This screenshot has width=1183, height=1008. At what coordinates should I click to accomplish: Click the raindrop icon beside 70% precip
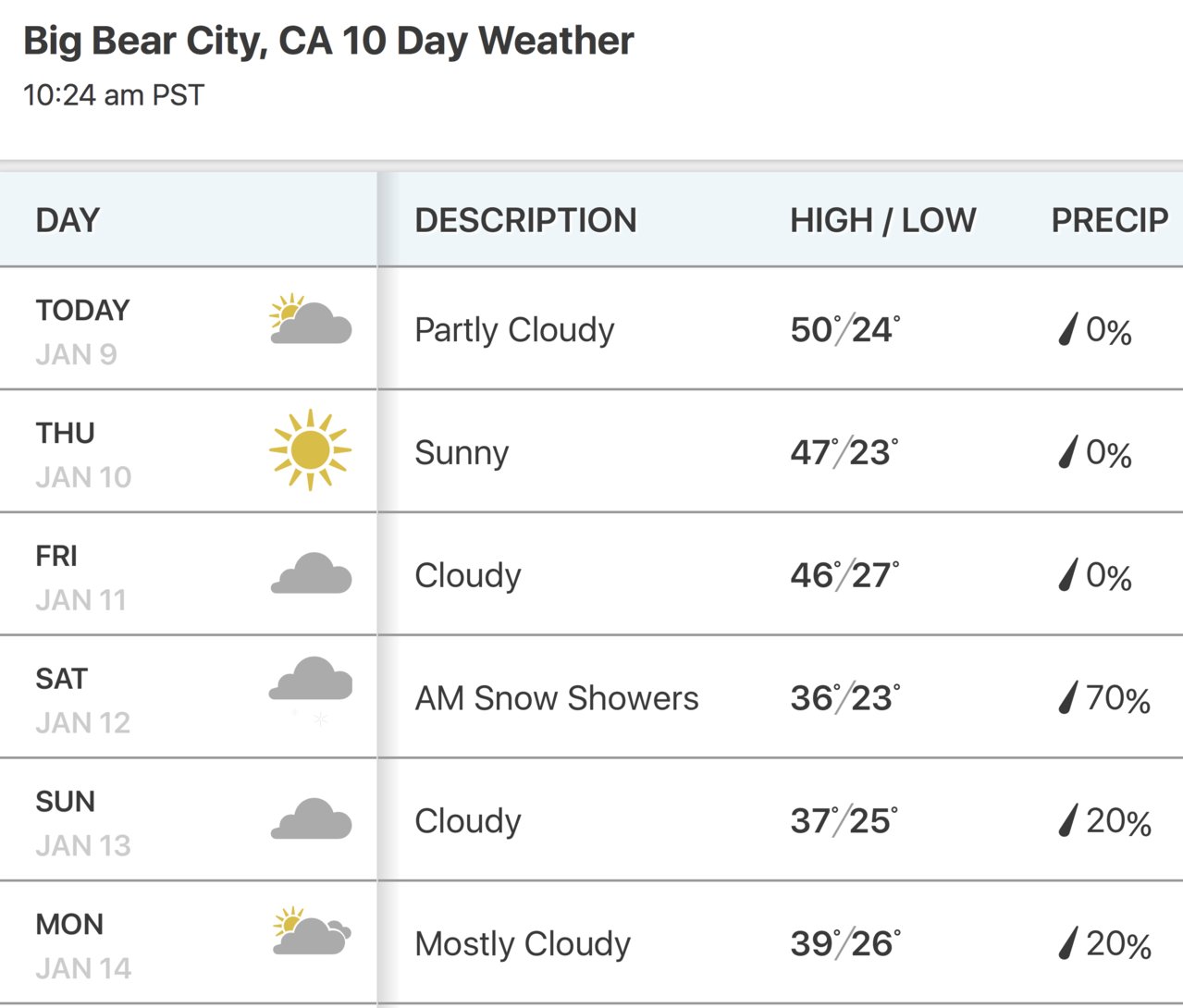point(1068,698)
